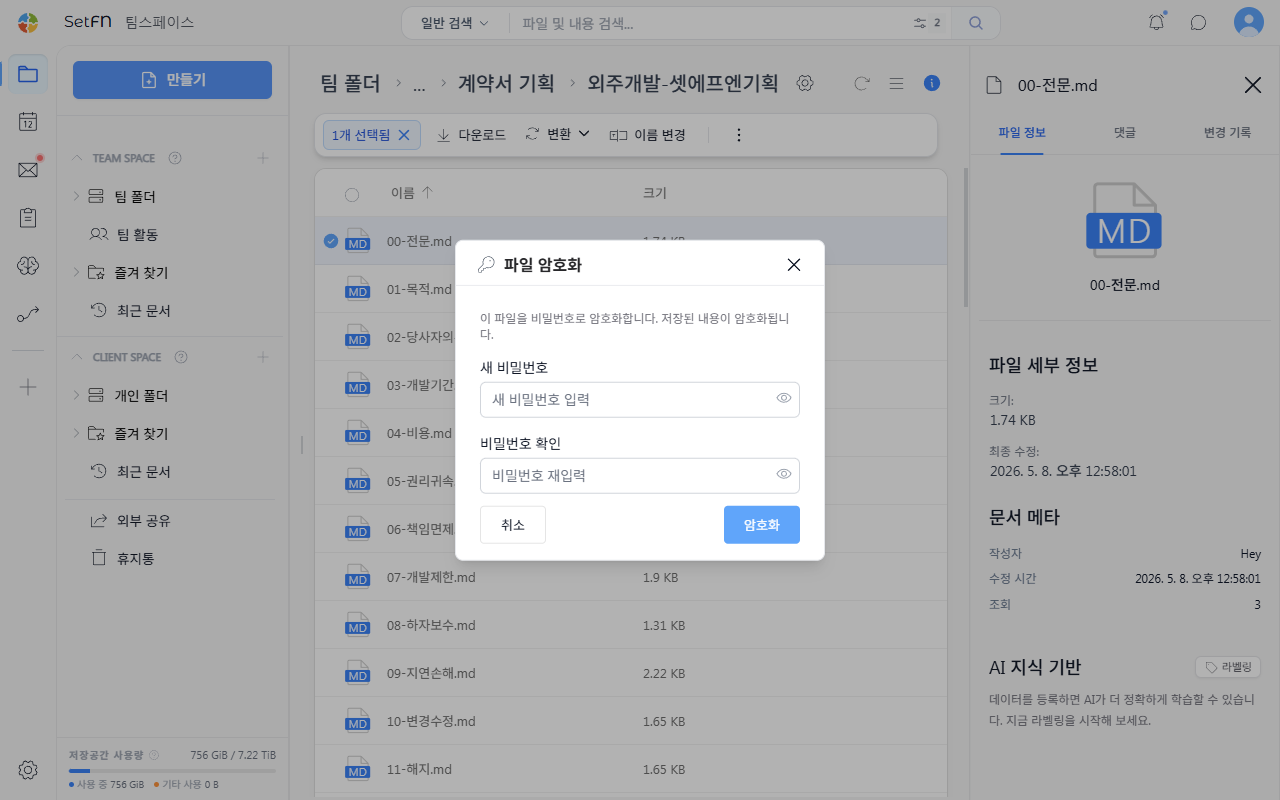Viewport: 1280px width, 800px height.
Task: Show confirm password with eye icon
Action: 784,475
